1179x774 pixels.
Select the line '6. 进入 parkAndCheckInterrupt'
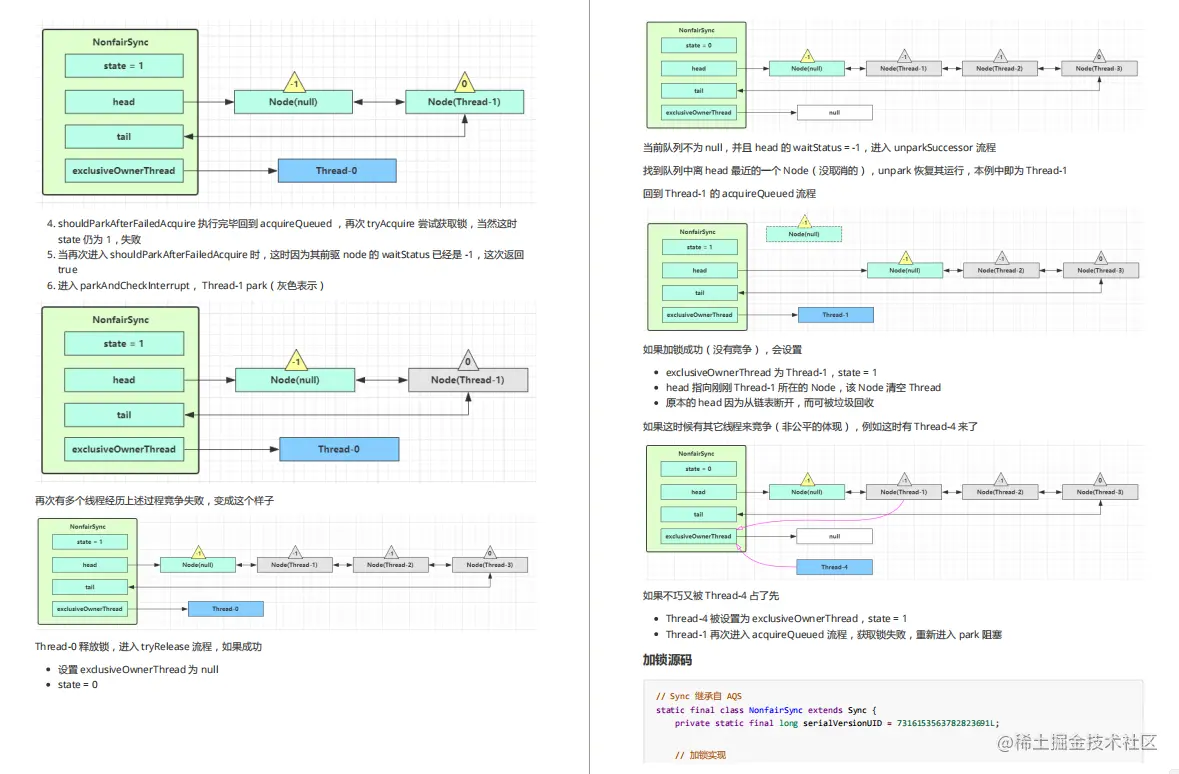(x=185, y=286)
